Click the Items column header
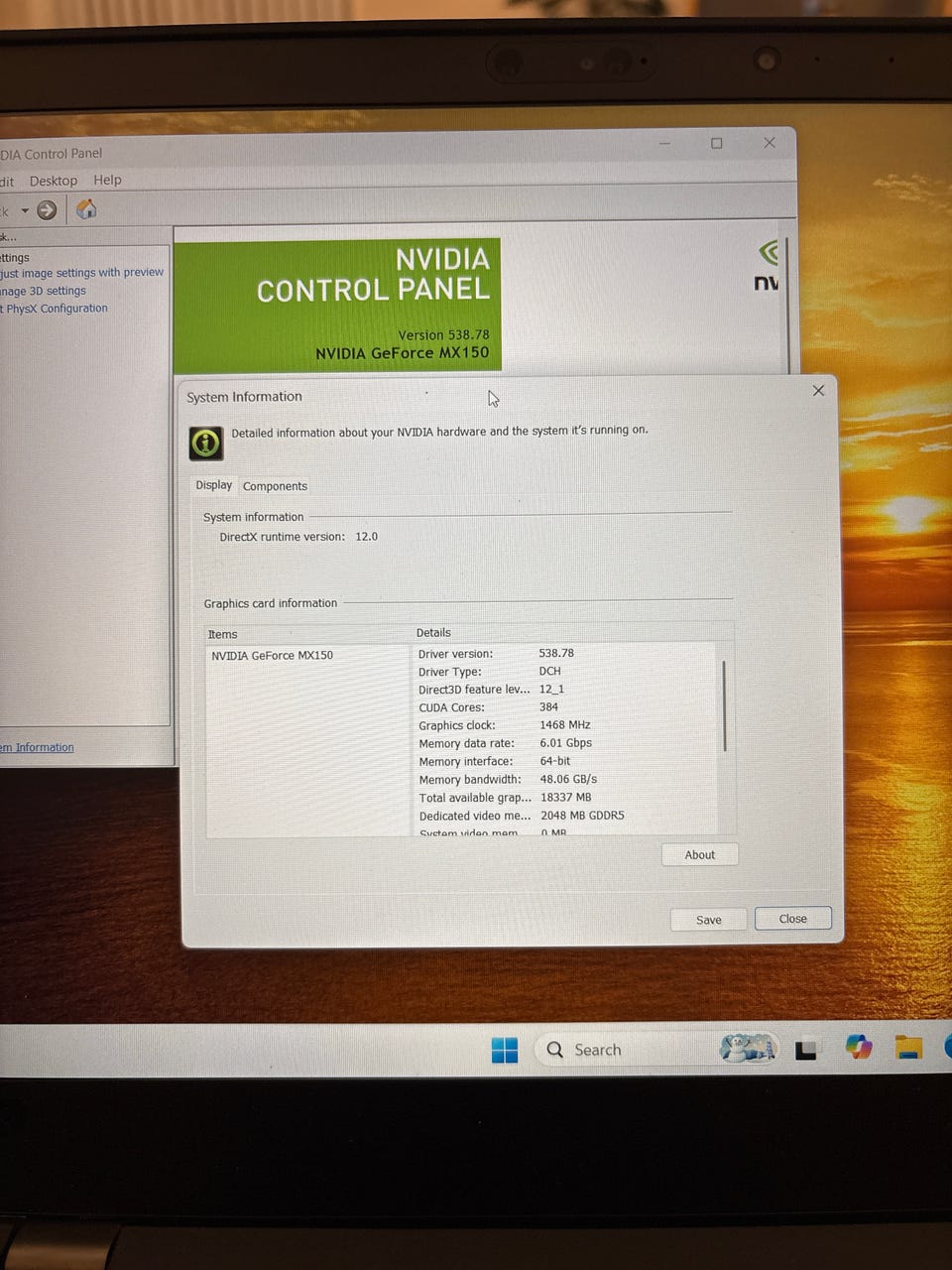Image resolution: width=952 pixels, height=1270 pixels. (222, 635)
